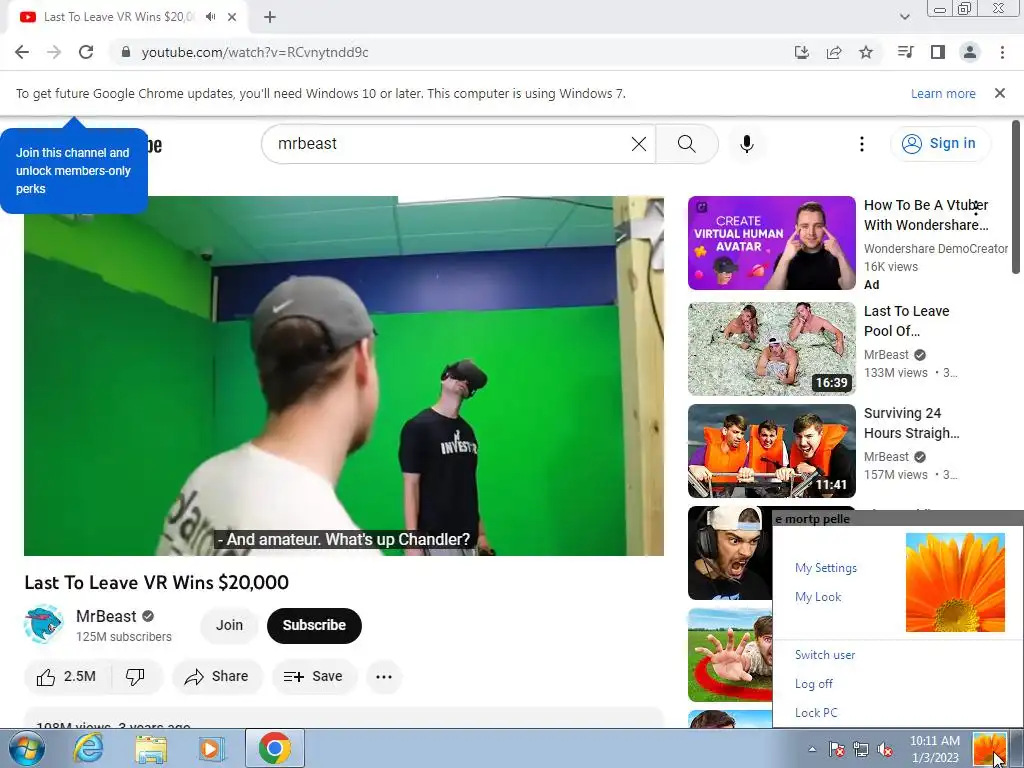Click the forward navigation arrow
This screenshot has height=768, width=1024.
(54, 52)
